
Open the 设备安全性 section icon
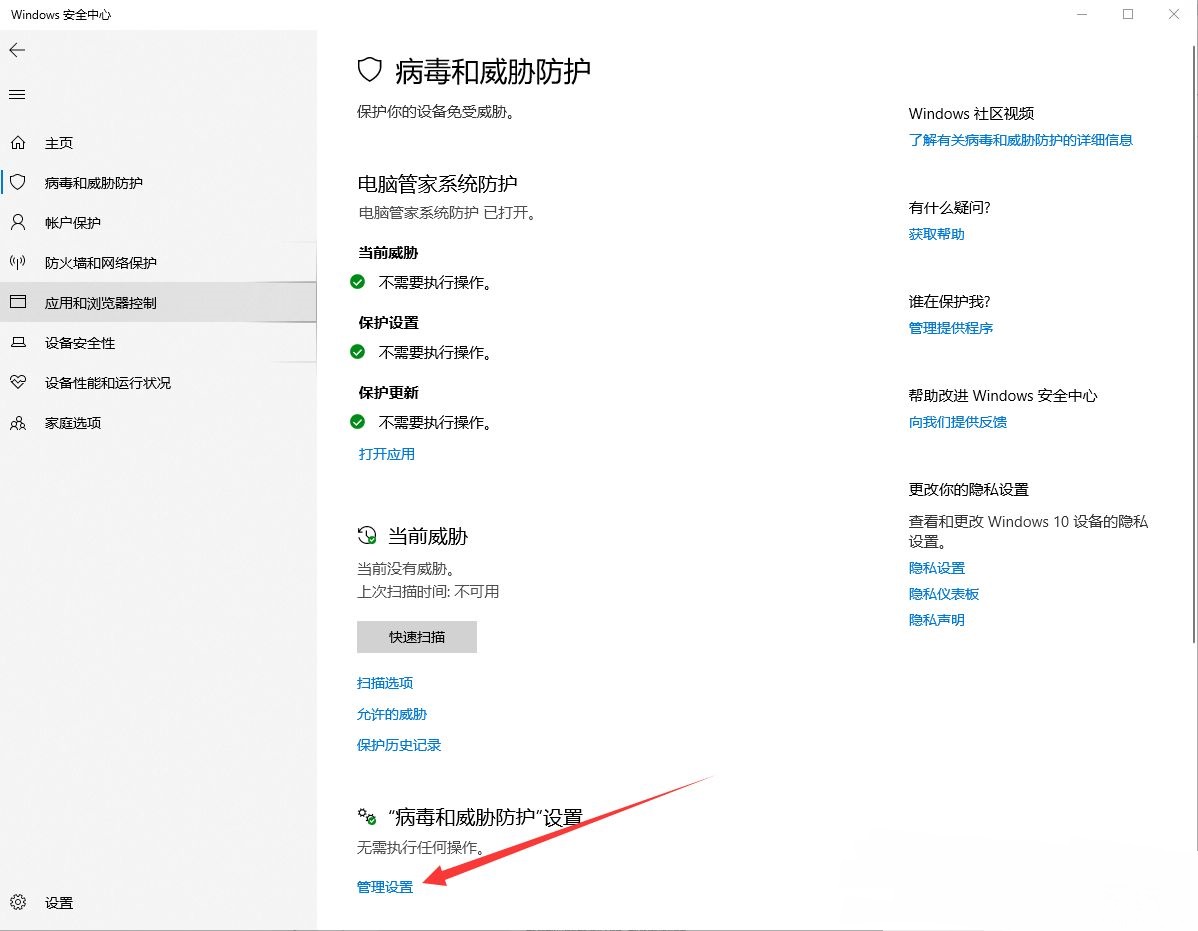[18, 343]
